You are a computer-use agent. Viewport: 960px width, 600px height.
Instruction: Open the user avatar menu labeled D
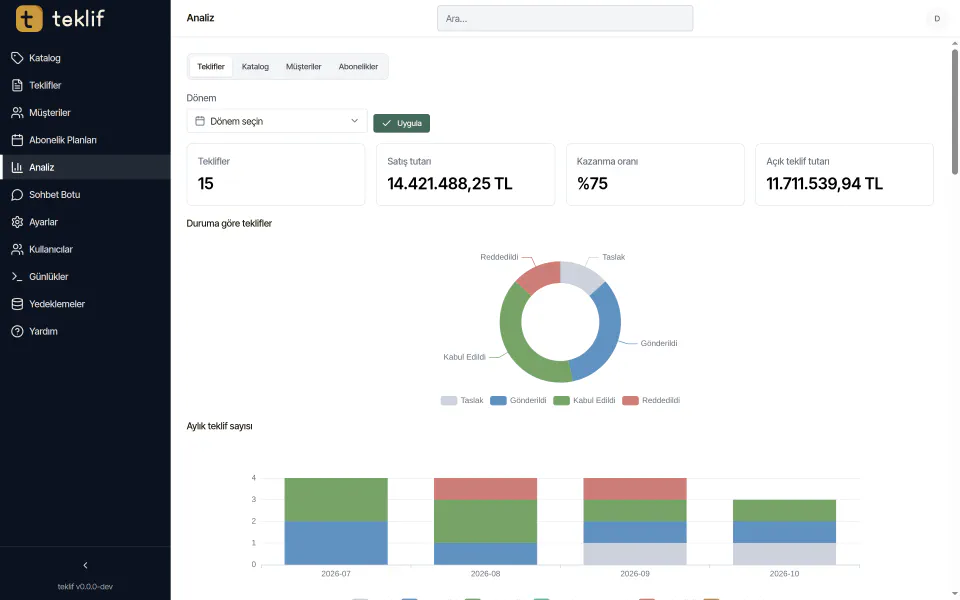[937, 18]
